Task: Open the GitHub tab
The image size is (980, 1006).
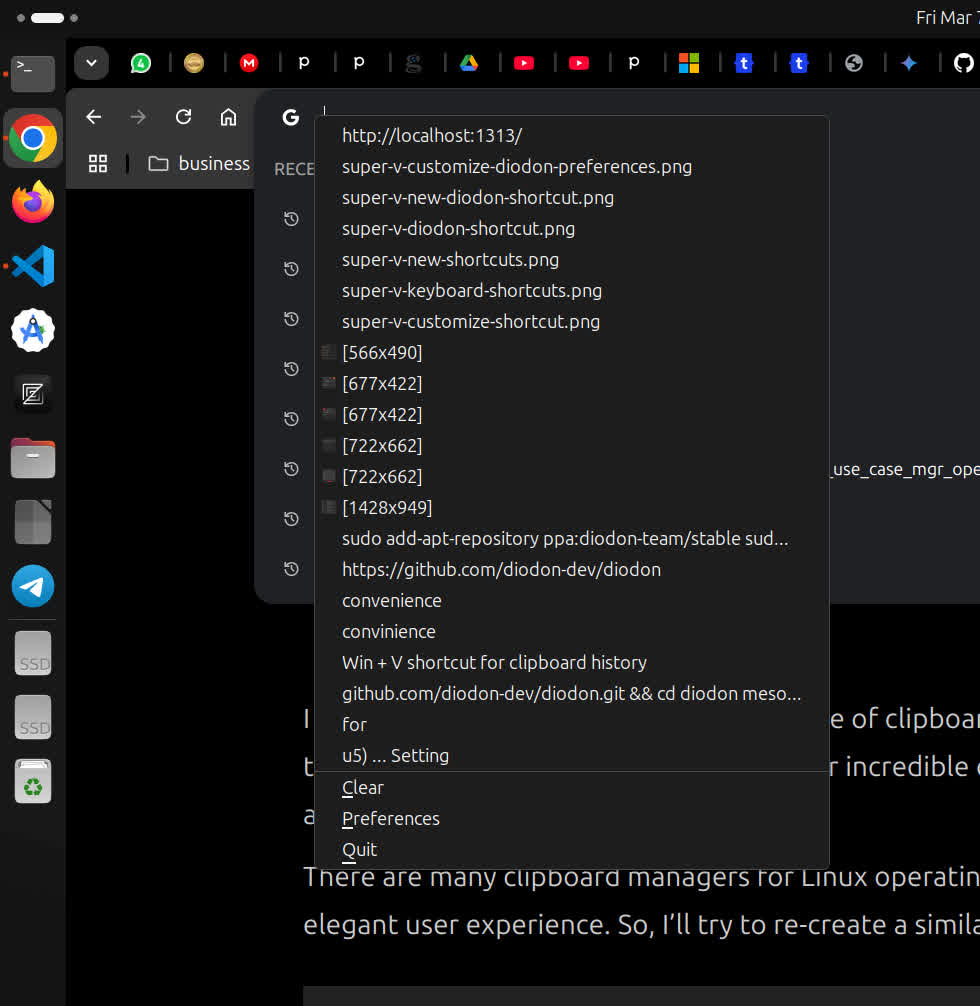Action: [x=962, y=63]
